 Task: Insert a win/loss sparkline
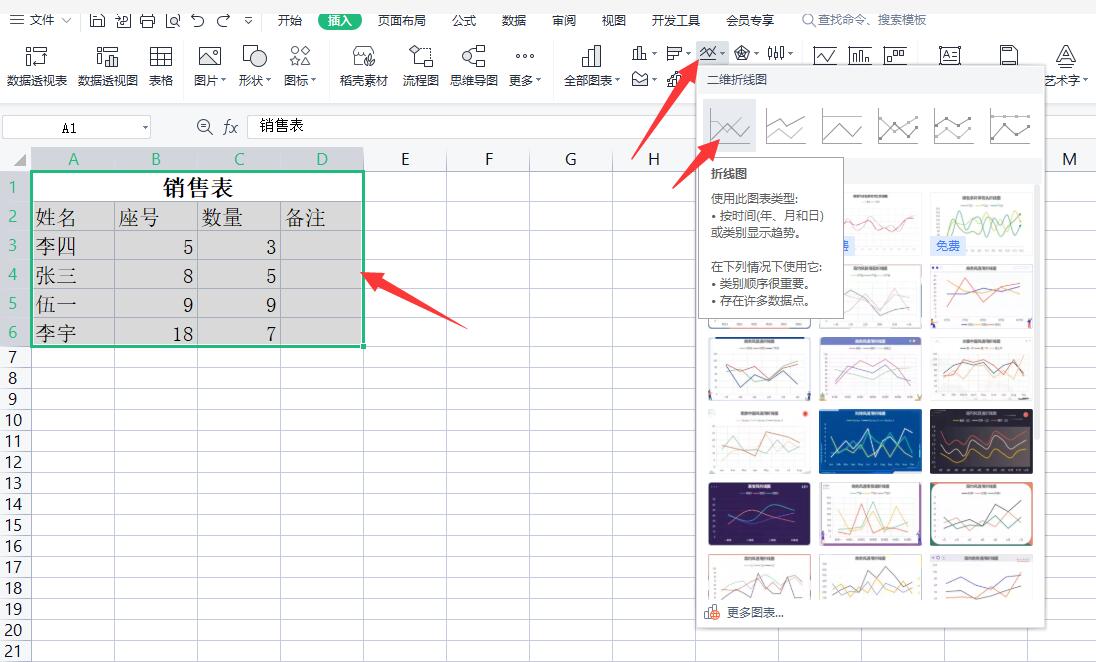pos(895,55)
